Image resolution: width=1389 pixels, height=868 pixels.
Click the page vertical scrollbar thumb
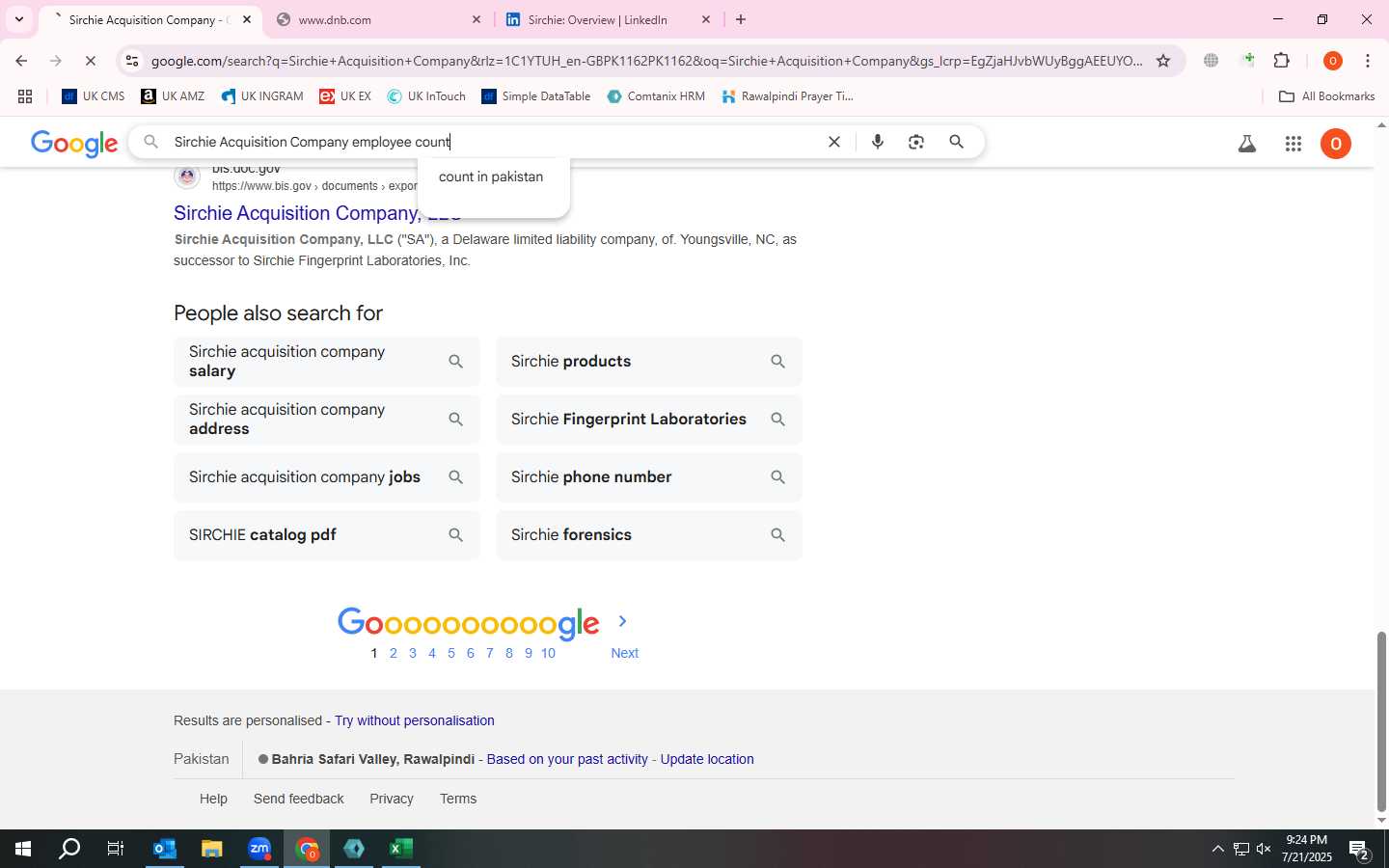tap(1381, 721)
